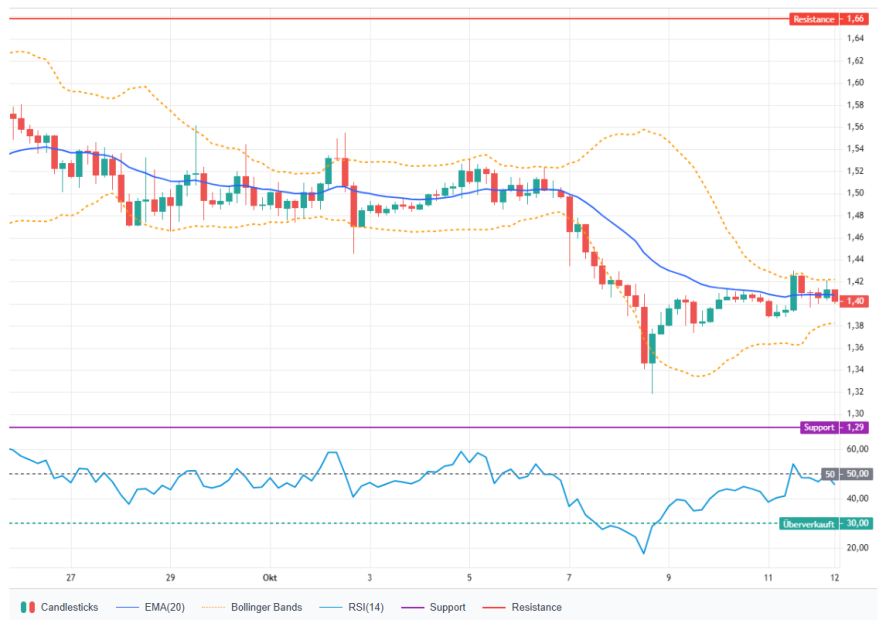Click date label 11 on the time axis
The image size is (886, 620).
coord(768,577)
